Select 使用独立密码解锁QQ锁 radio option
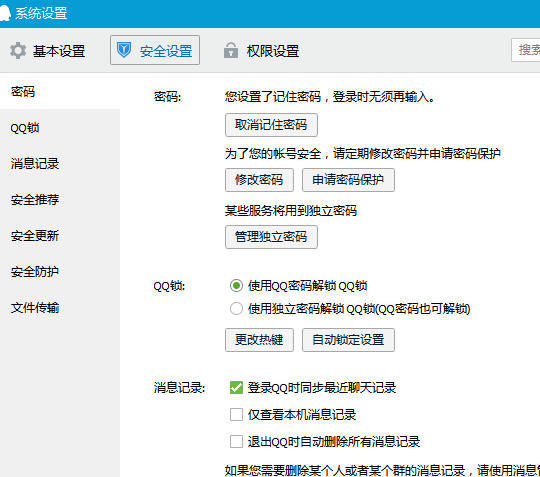 click(x=236, y=309)
